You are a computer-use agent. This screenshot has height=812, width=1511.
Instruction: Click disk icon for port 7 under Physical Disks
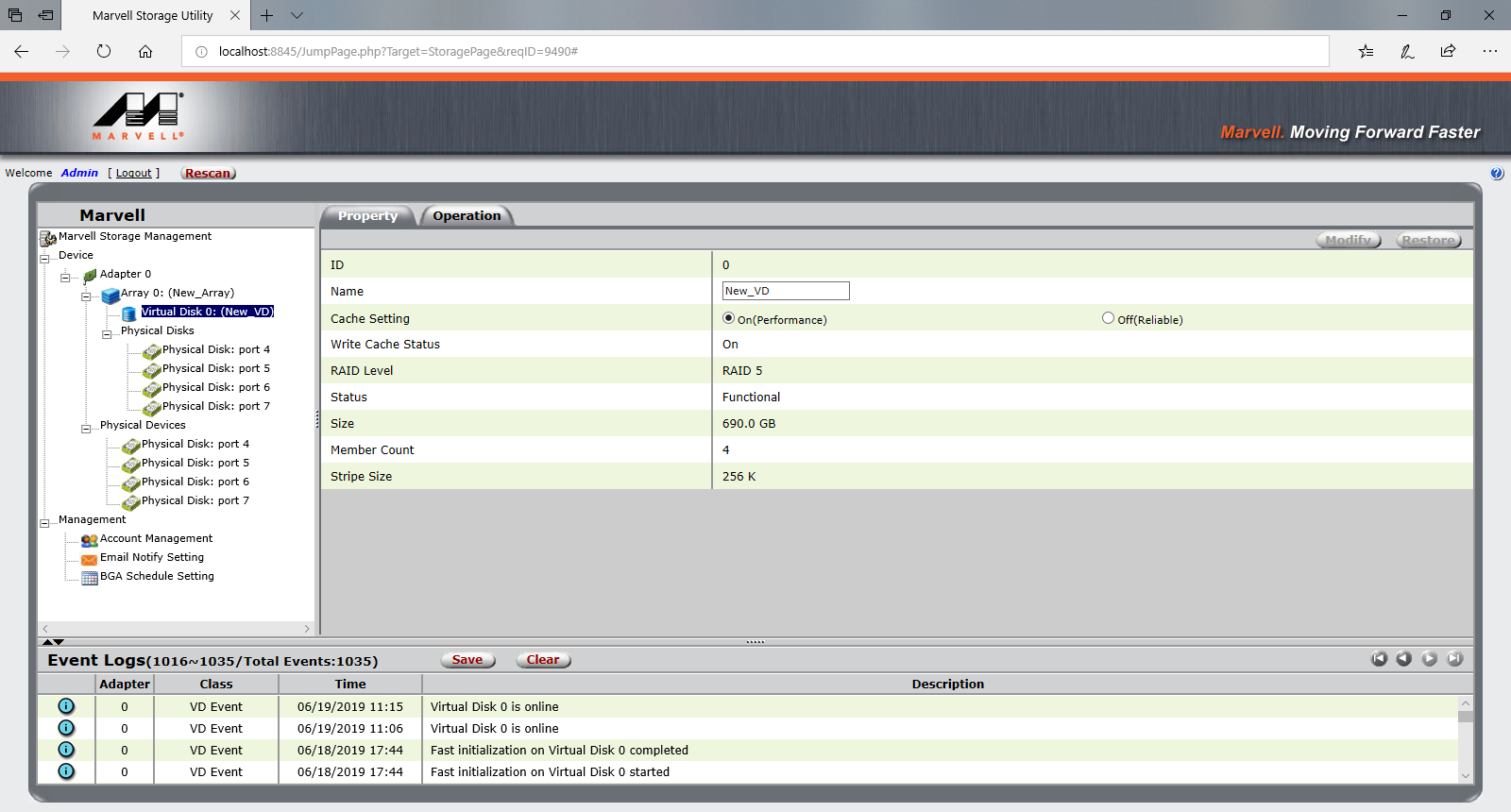click(152, 408)
